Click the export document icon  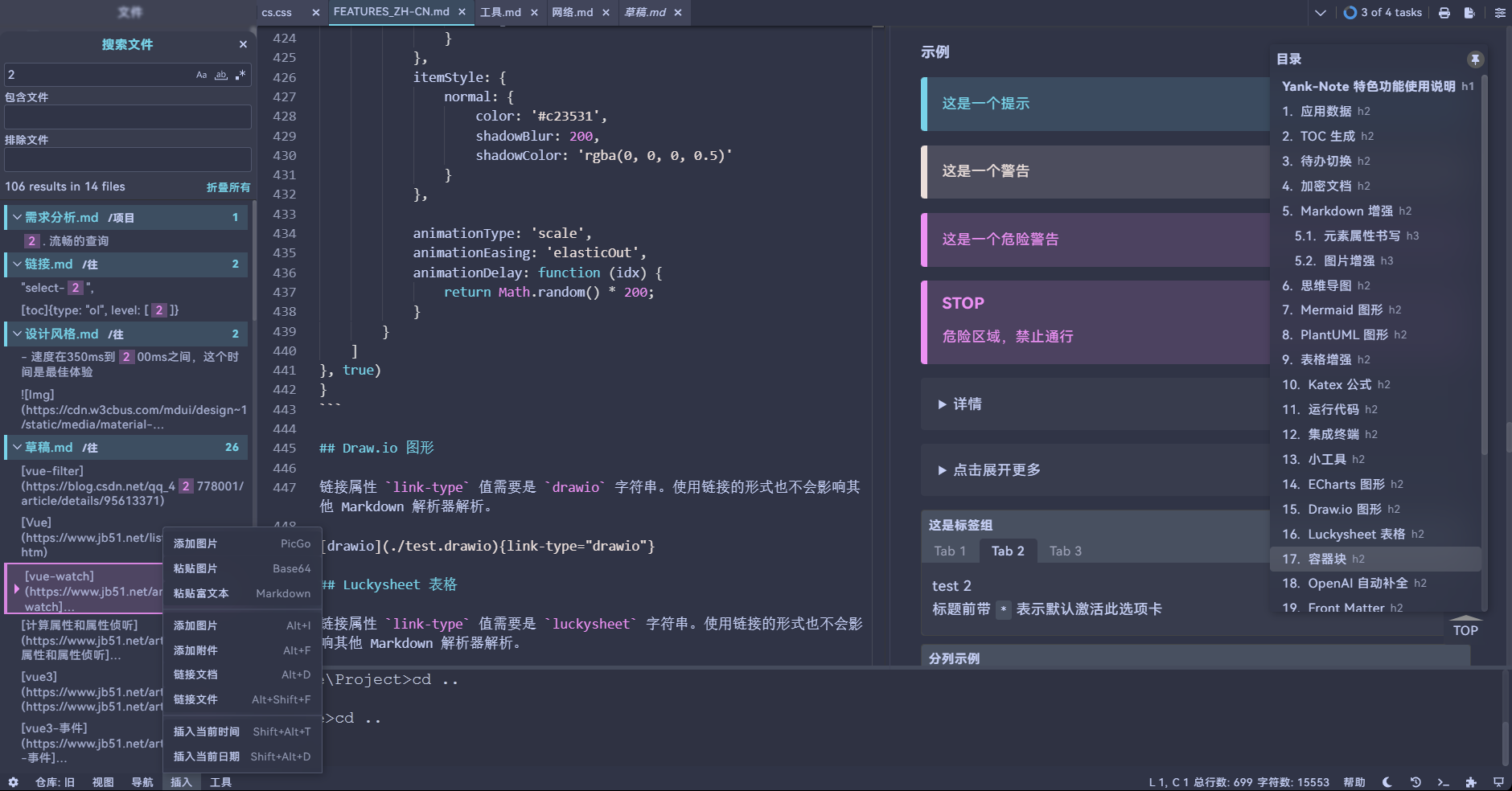(x=1469, y=12)
